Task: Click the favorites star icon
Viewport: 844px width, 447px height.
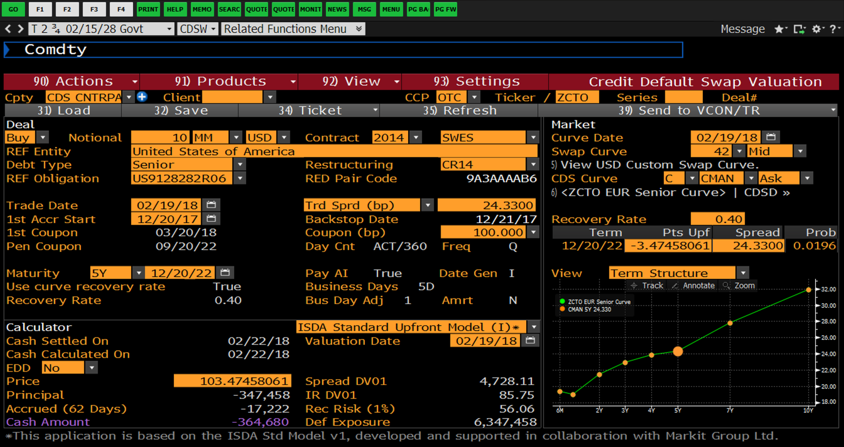Action: tap(780, 29)
